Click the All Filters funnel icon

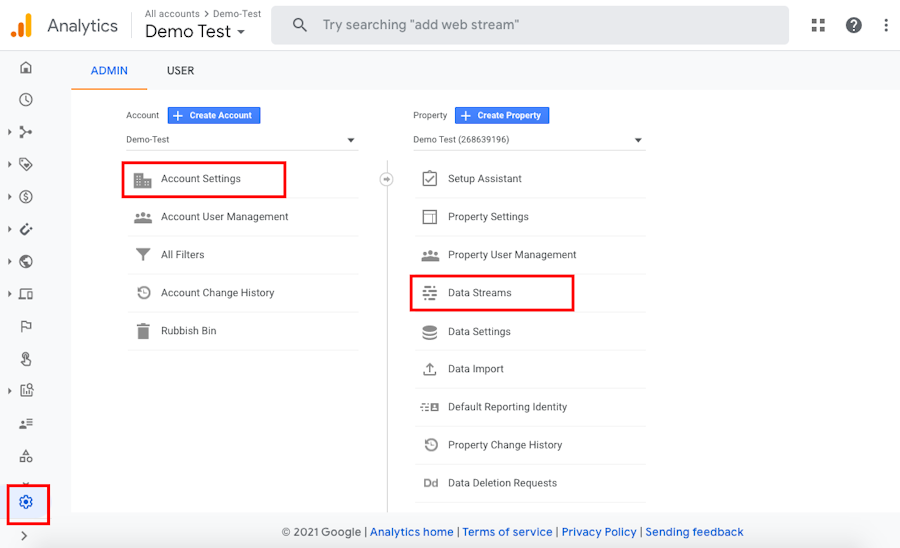[143, 254]
